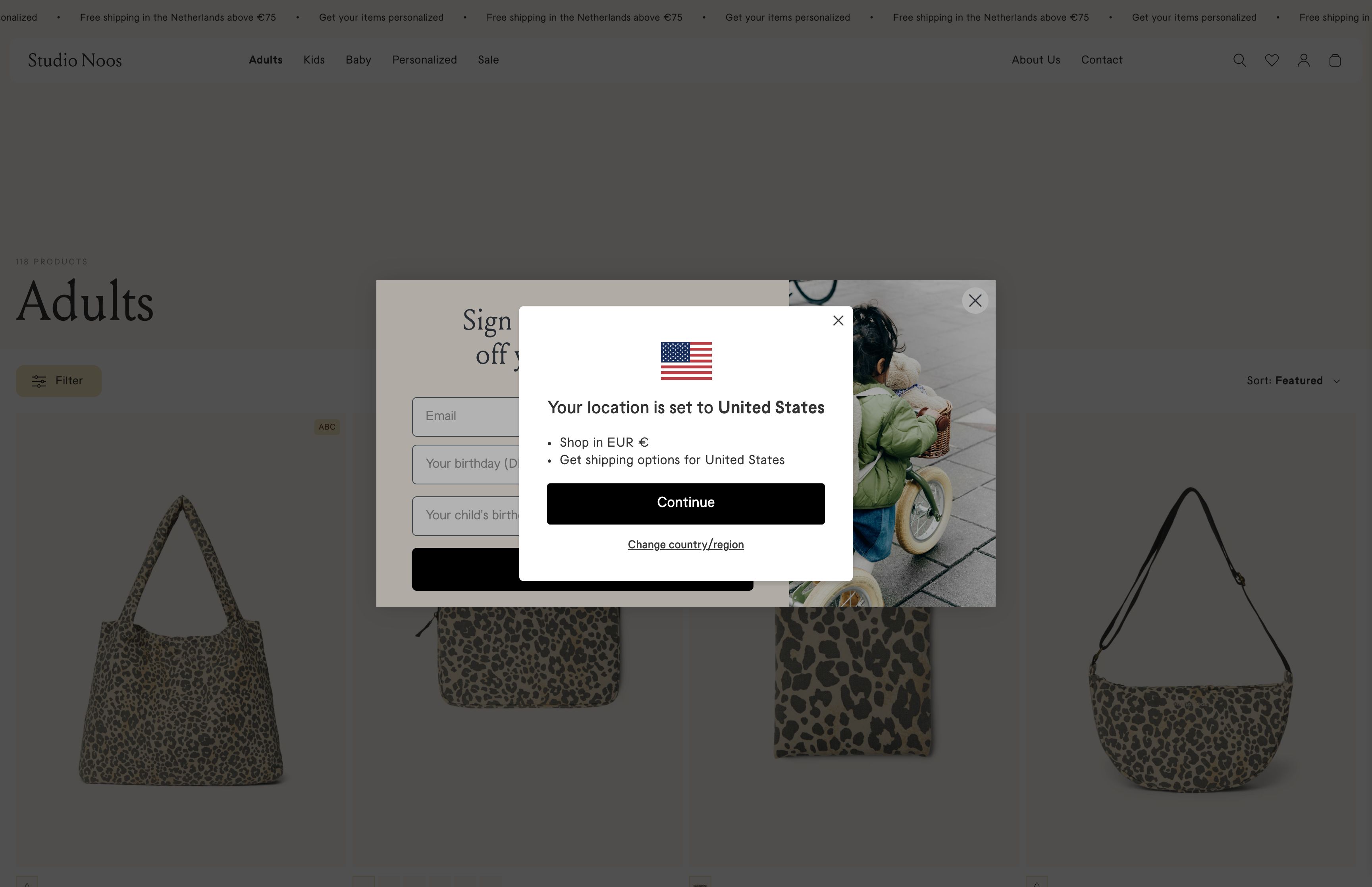Click the Studio Noos logo
This screenshot has width=1372, height=887.
click(75, 60)
